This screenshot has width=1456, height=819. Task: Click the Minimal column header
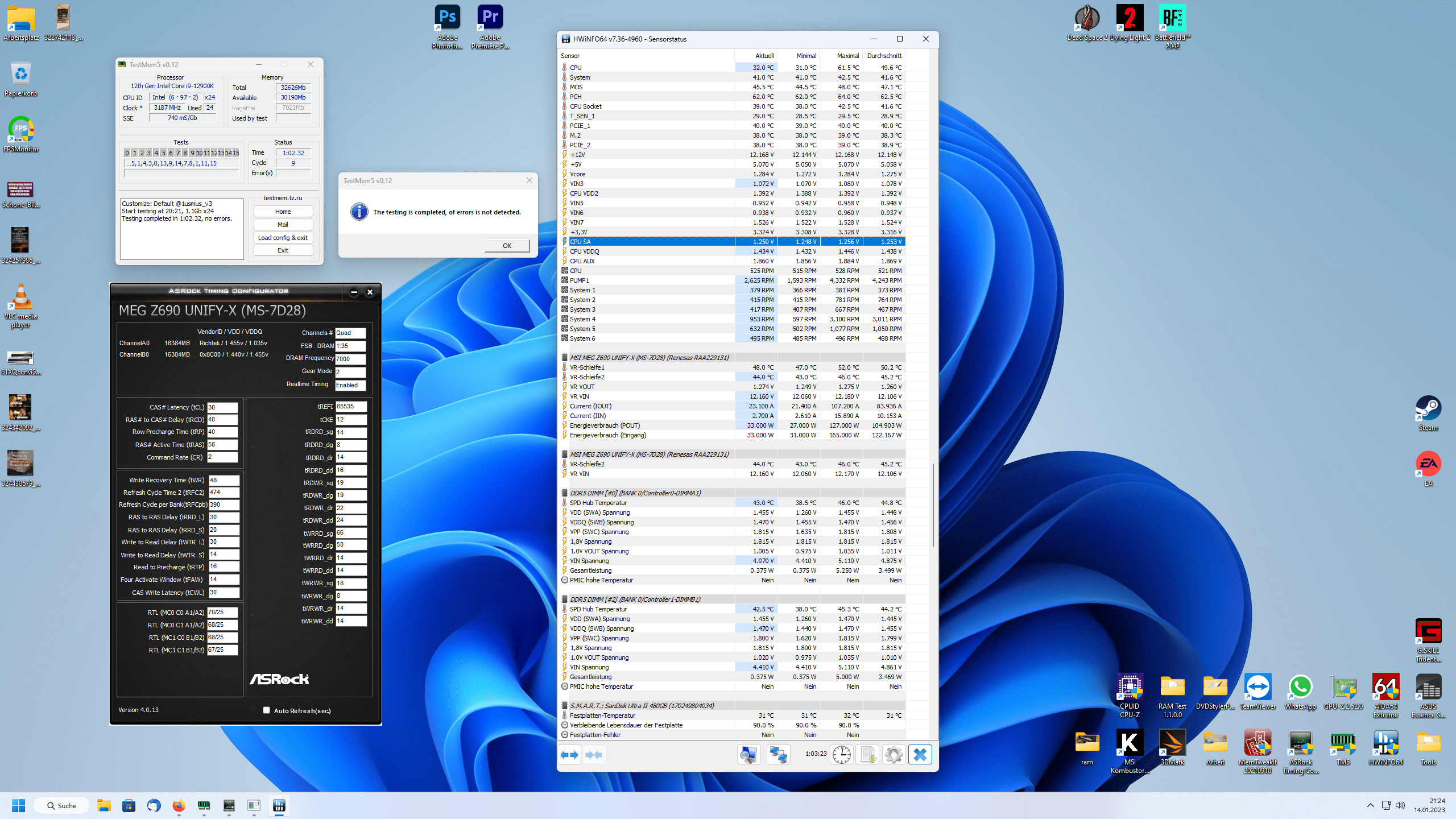click(799, 56)
